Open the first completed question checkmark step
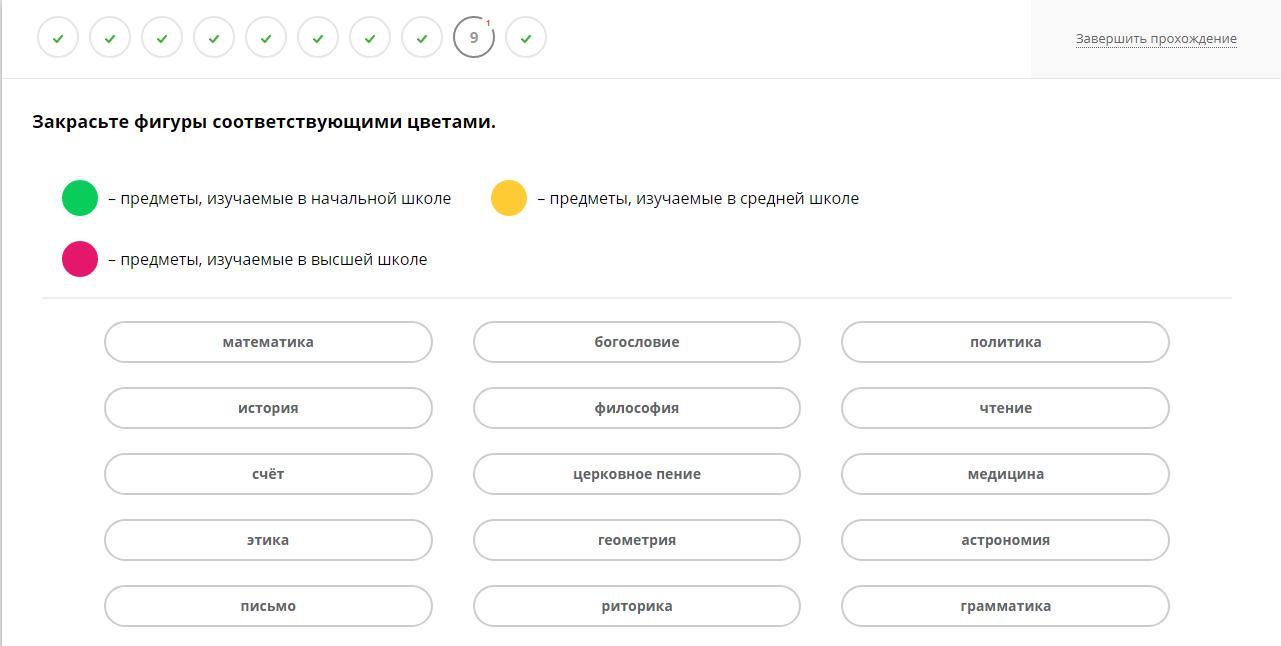The image size is (1281, 646). [58, 38]
